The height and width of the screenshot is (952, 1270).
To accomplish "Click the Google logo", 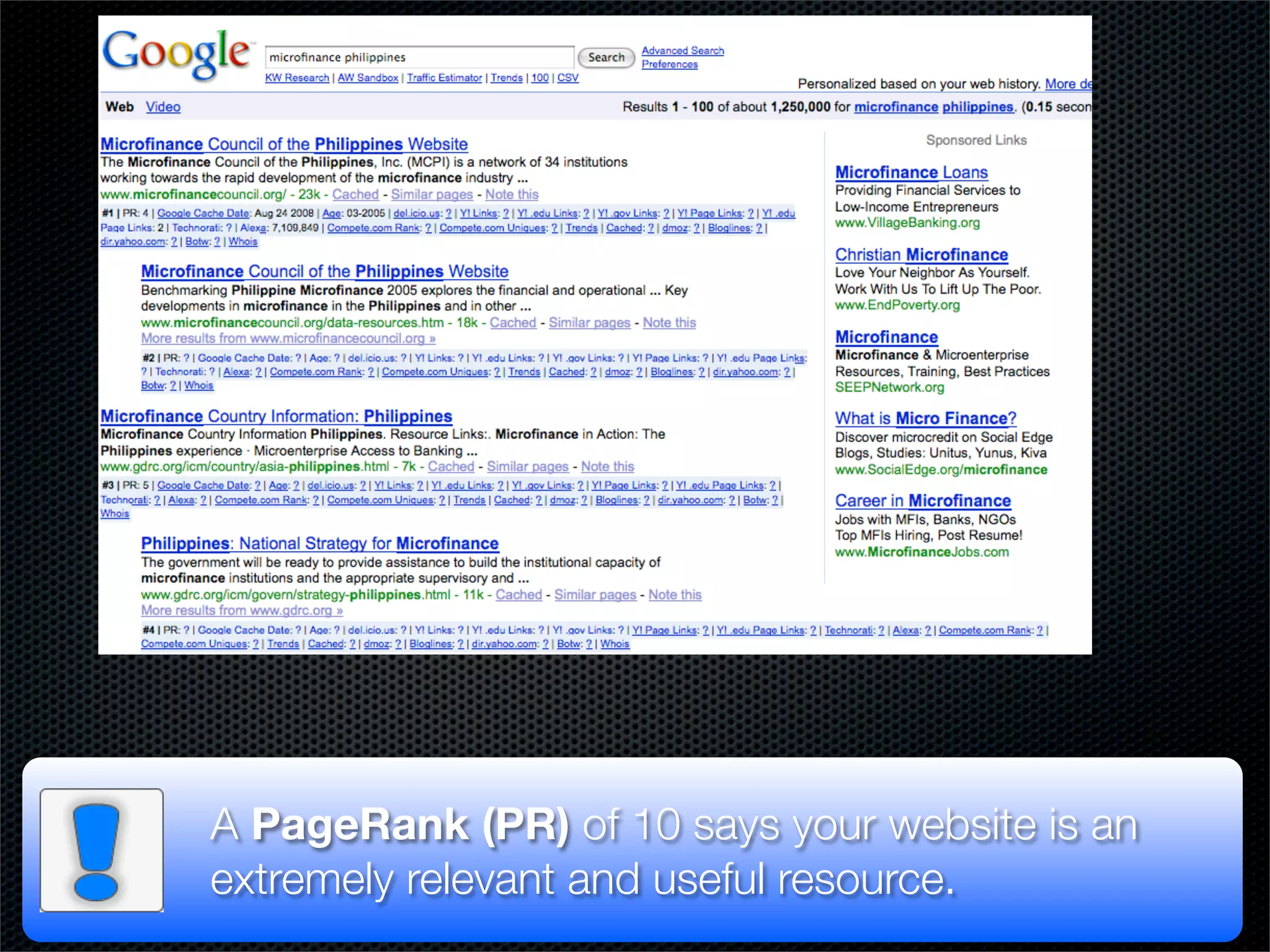I will pos(178,55).
